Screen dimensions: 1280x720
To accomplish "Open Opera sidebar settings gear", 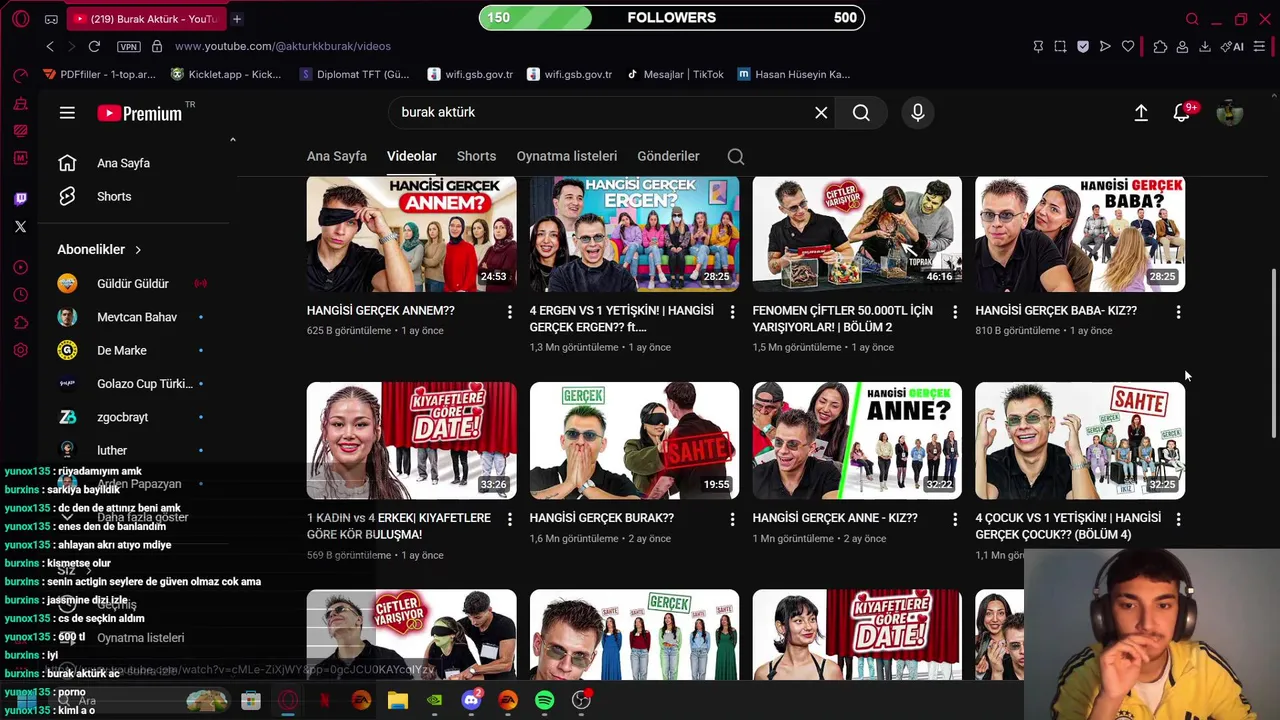I will click(x=20, y=350).
